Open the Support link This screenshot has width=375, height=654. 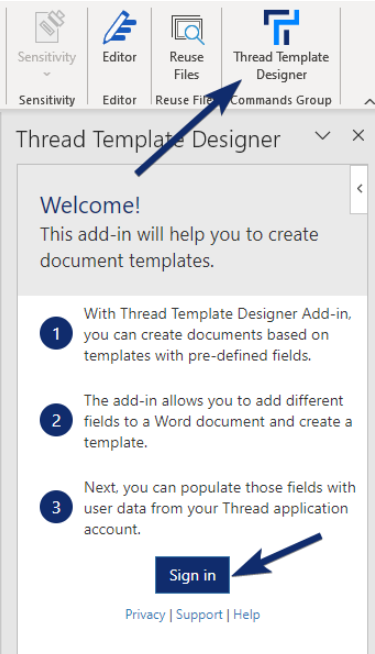point(199,614)
